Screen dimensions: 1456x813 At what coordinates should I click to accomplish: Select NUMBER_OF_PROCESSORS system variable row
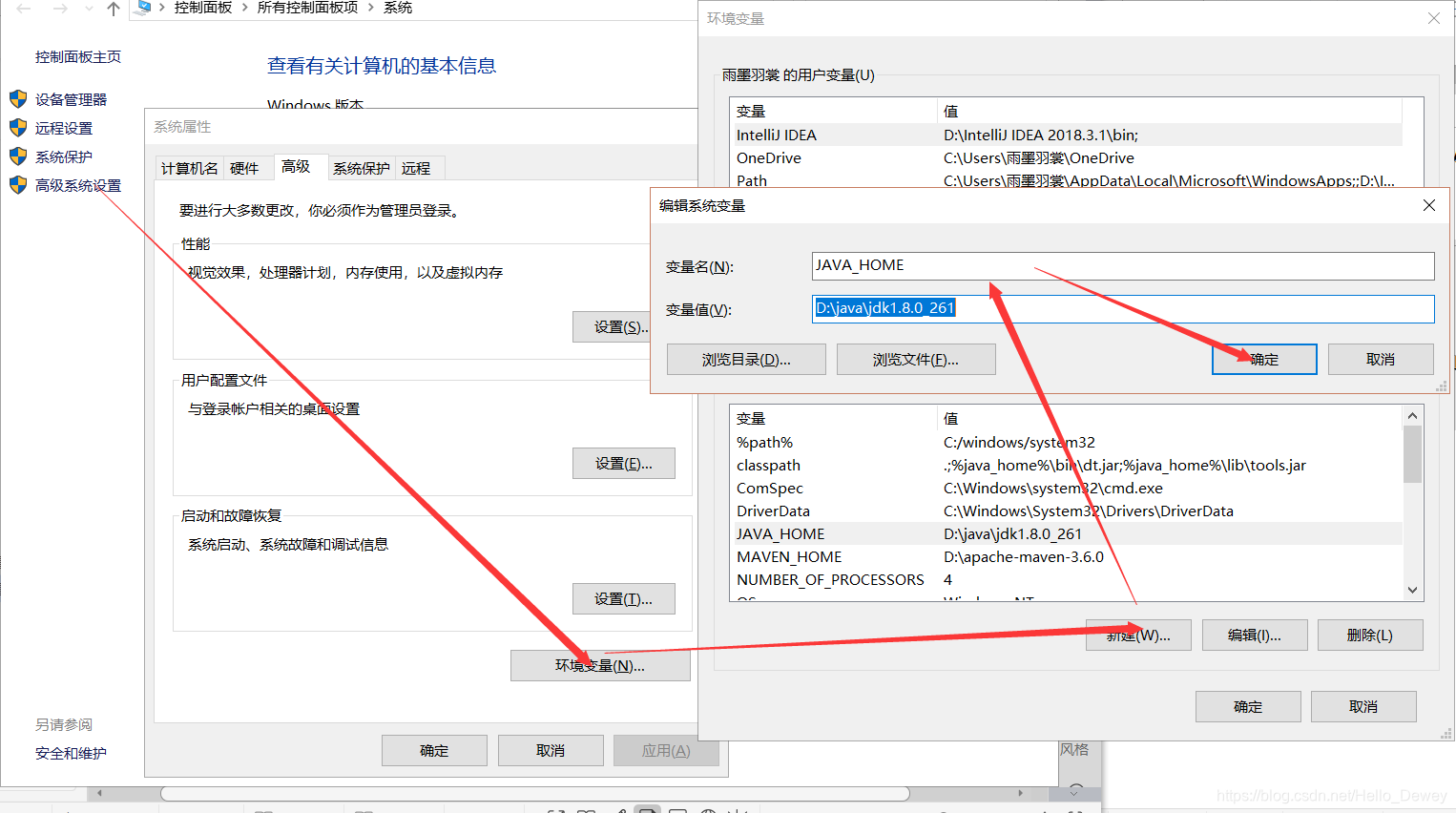point(1066,579)
